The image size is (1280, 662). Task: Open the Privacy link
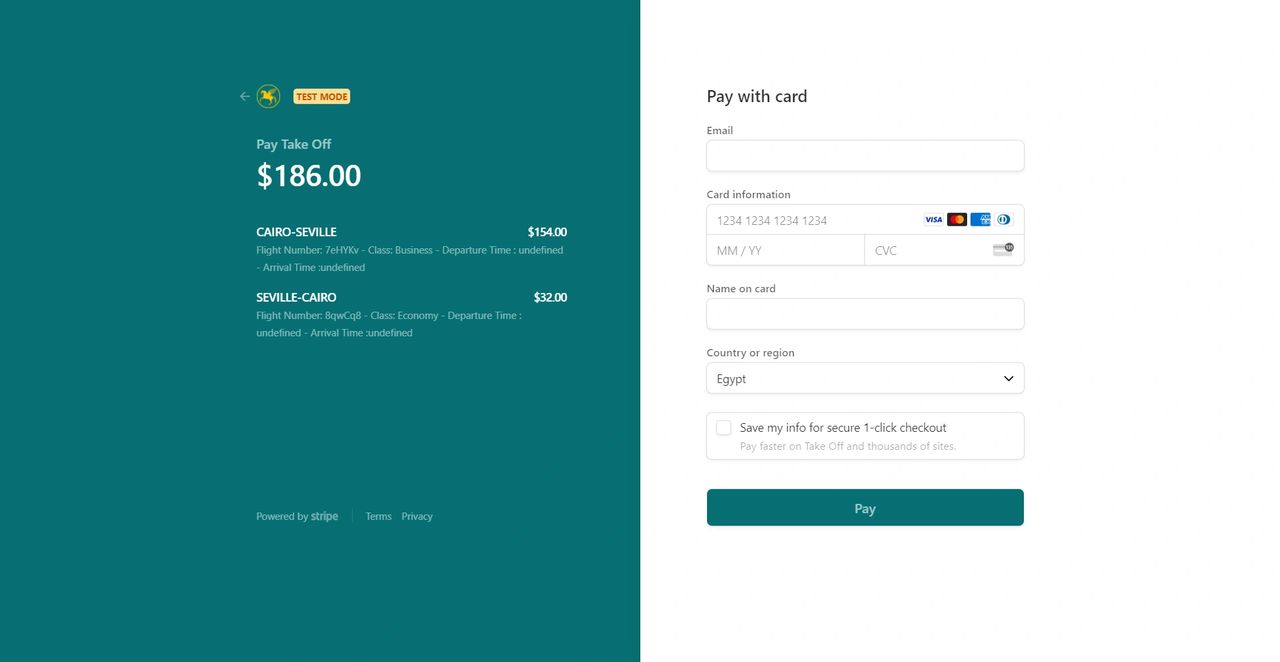point(417,517)
